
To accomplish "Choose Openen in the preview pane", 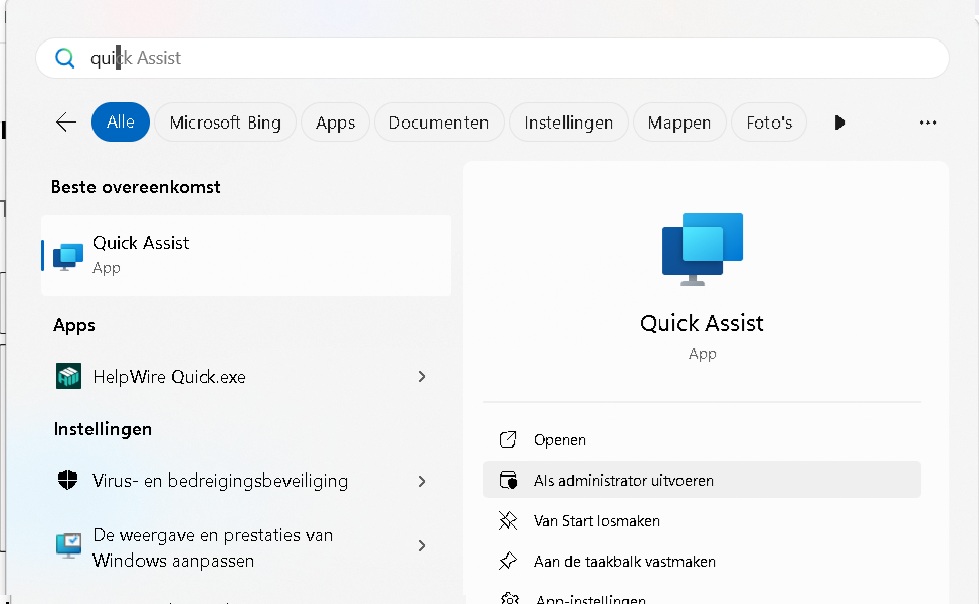I will coord(702,440).
